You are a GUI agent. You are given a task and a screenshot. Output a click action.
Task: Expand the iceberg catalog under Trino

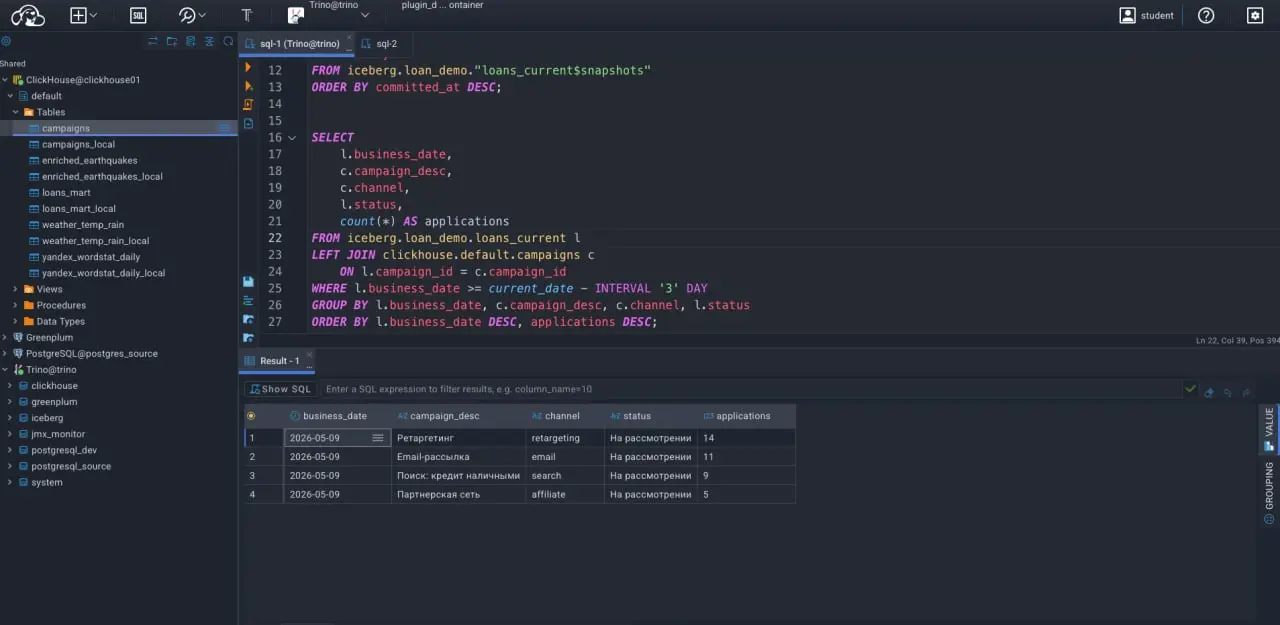pyautogui.click(x=11, y=418)
